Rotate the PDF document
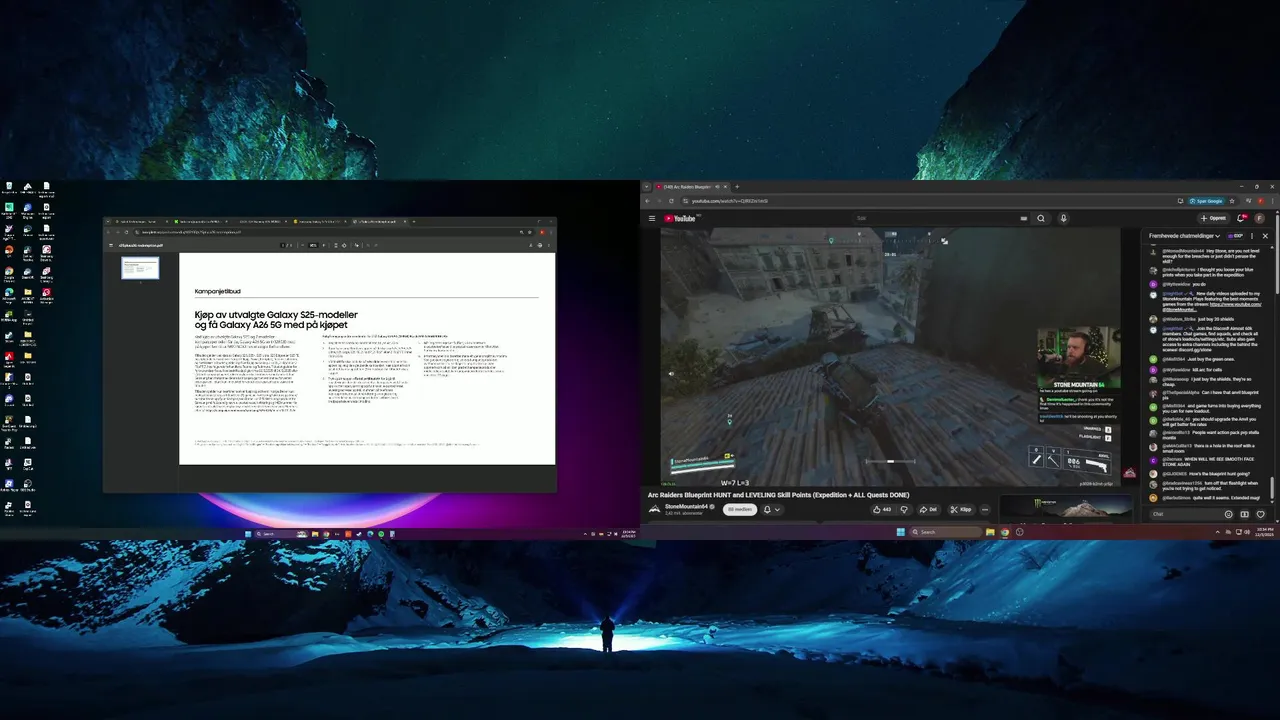 pos(344,245)
